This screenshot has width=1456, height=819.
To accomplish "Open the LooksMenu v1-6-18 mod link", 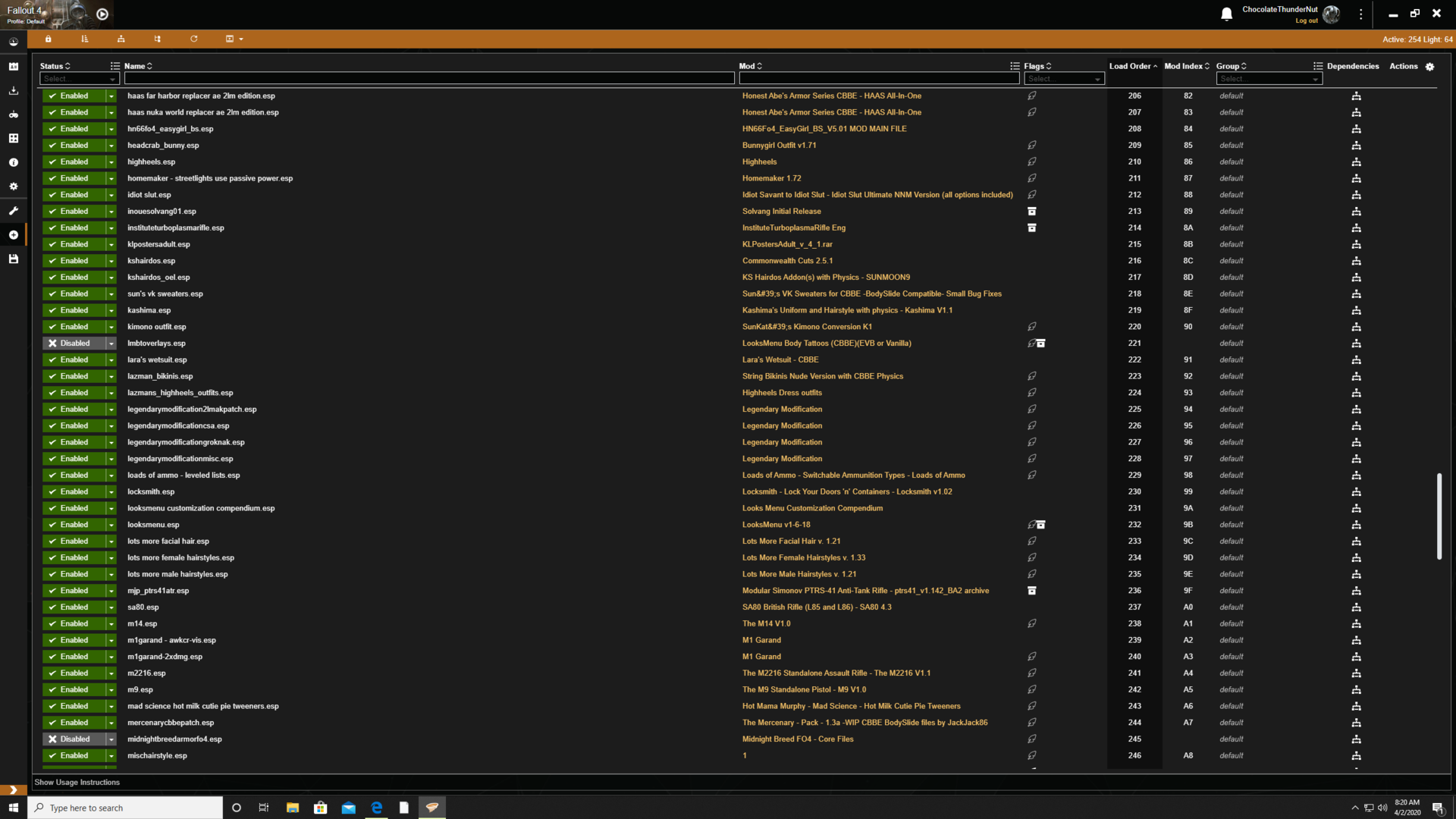I will pos(776,525).
